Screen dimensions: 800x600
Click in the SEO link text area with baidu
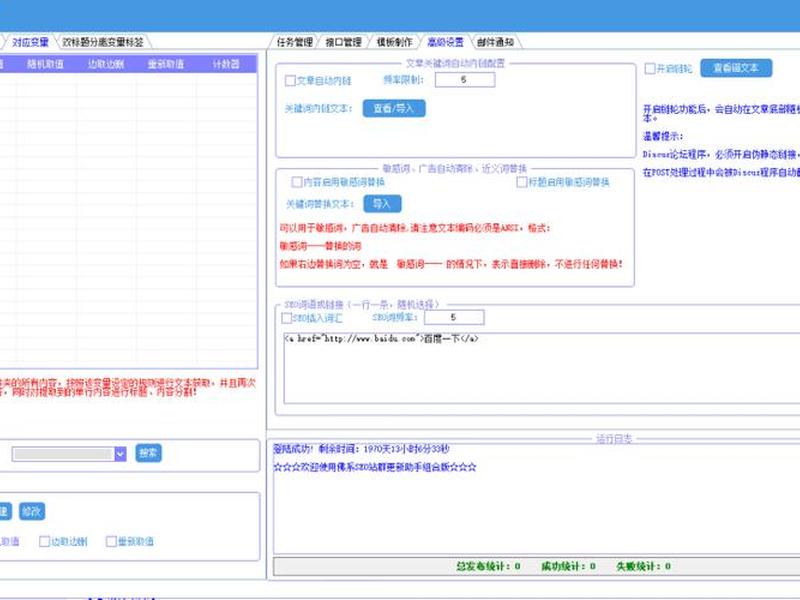point(541,368)
